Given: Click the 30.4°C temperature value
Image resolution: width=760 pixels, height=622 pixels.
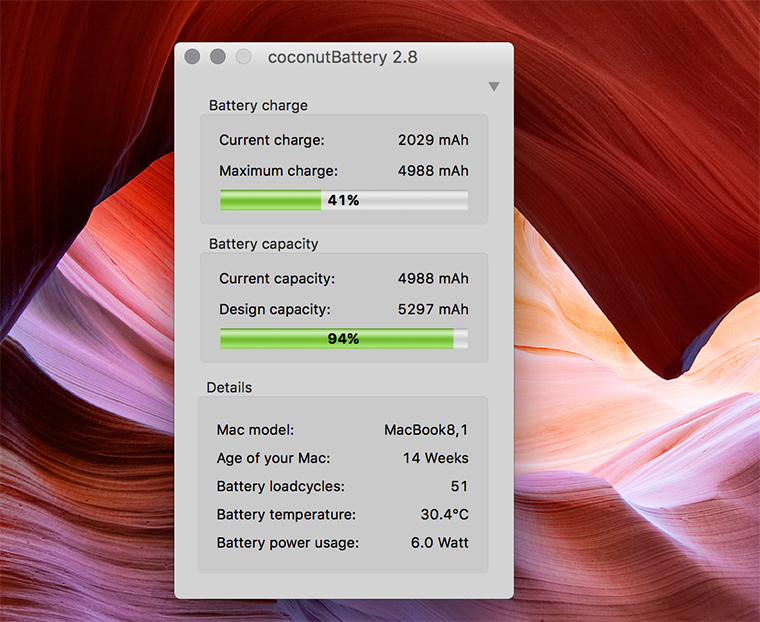Looking at the screenshot, I should point(444,514).
